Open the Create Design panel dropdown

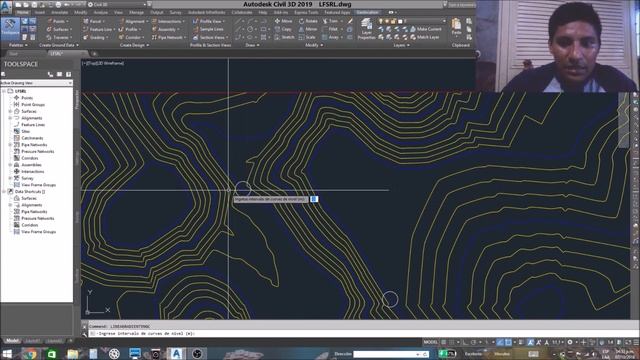coord(134,45)
